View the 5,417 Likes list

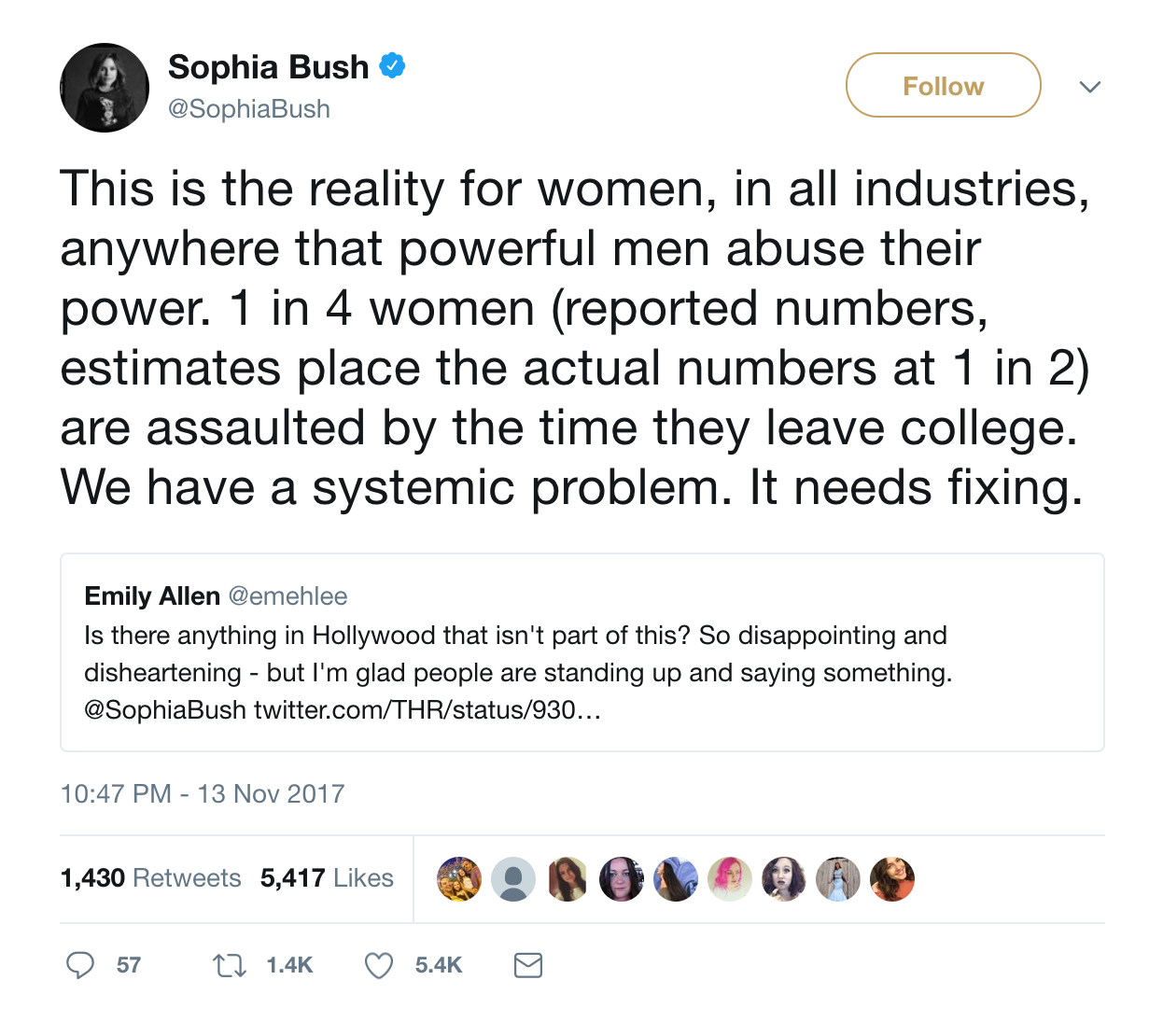(327, 878)
